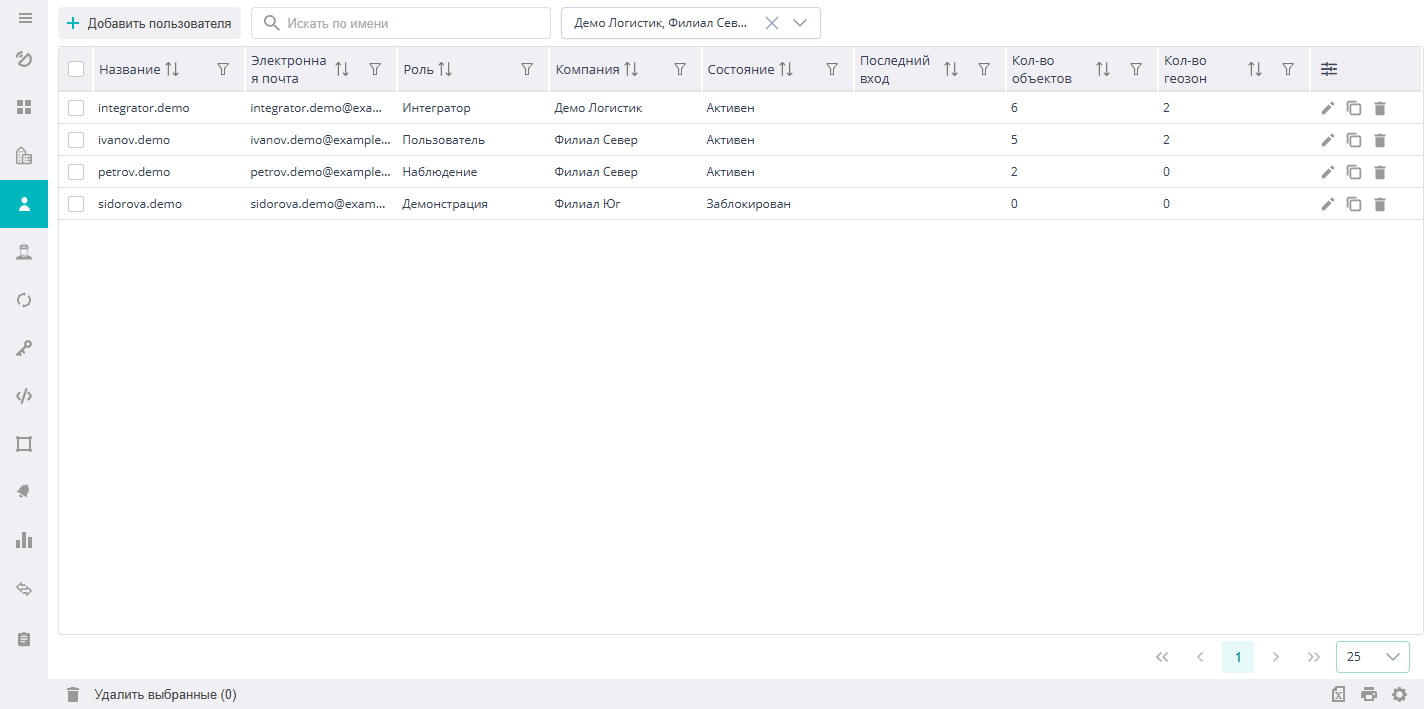Copy the ivanov.demo user
1424x709 pixels.
pos(1354,140)
